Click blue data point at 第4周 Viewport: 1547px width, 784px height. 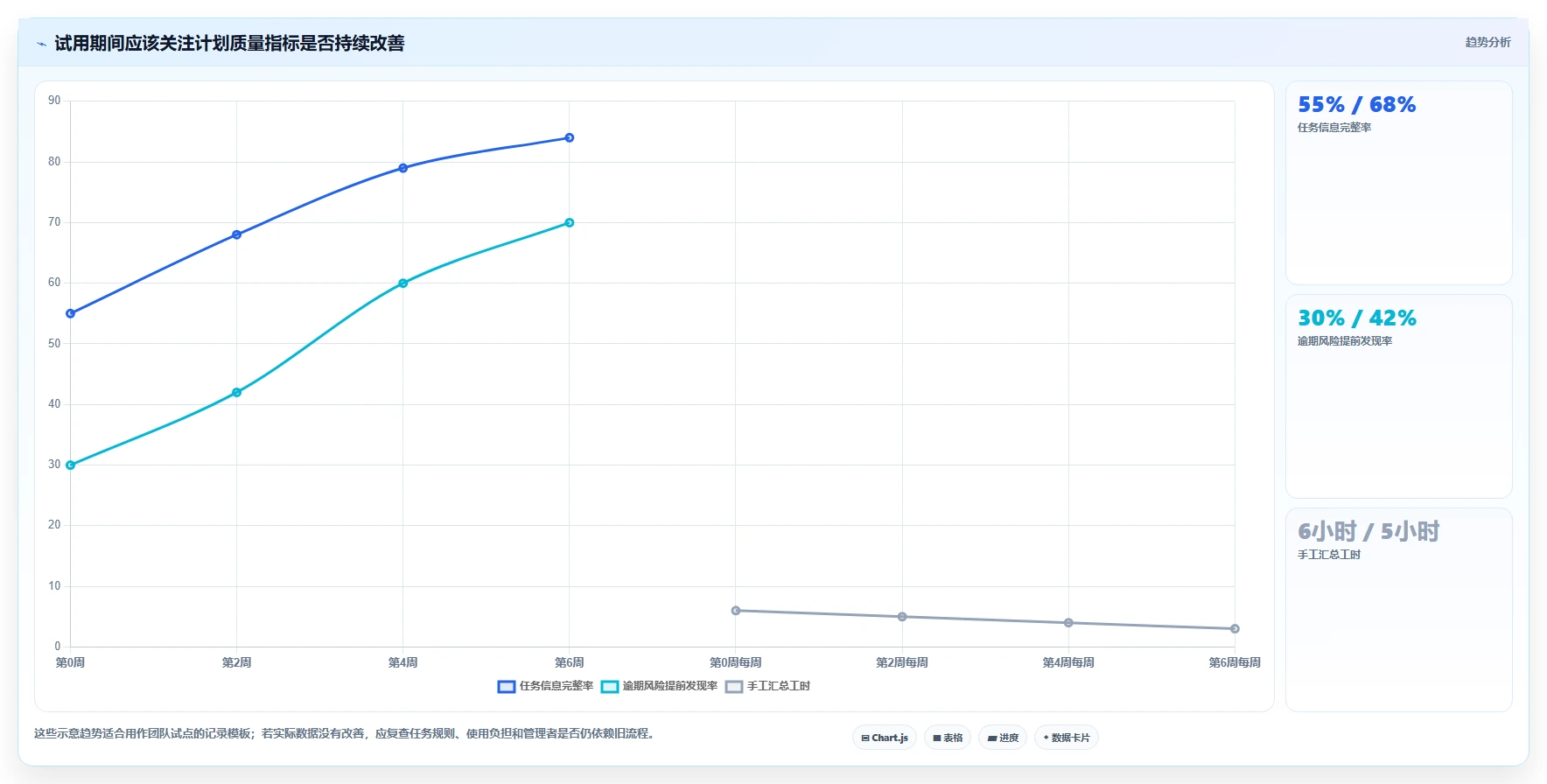403,168
